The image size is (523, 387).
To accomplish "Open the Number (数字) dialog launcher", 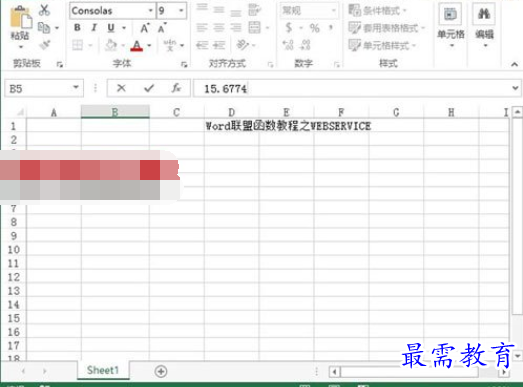I will pos(337,64).
